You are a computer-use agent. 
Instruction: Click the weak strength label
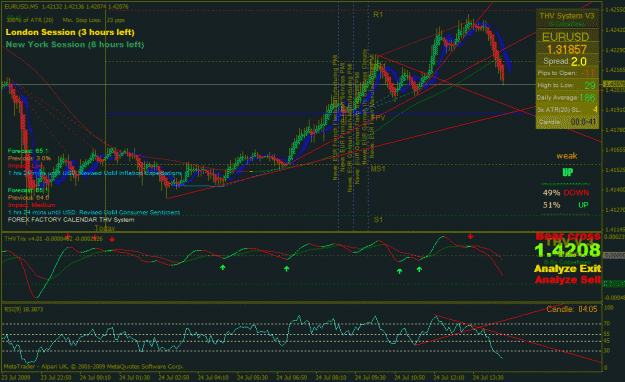pos(567,156)
